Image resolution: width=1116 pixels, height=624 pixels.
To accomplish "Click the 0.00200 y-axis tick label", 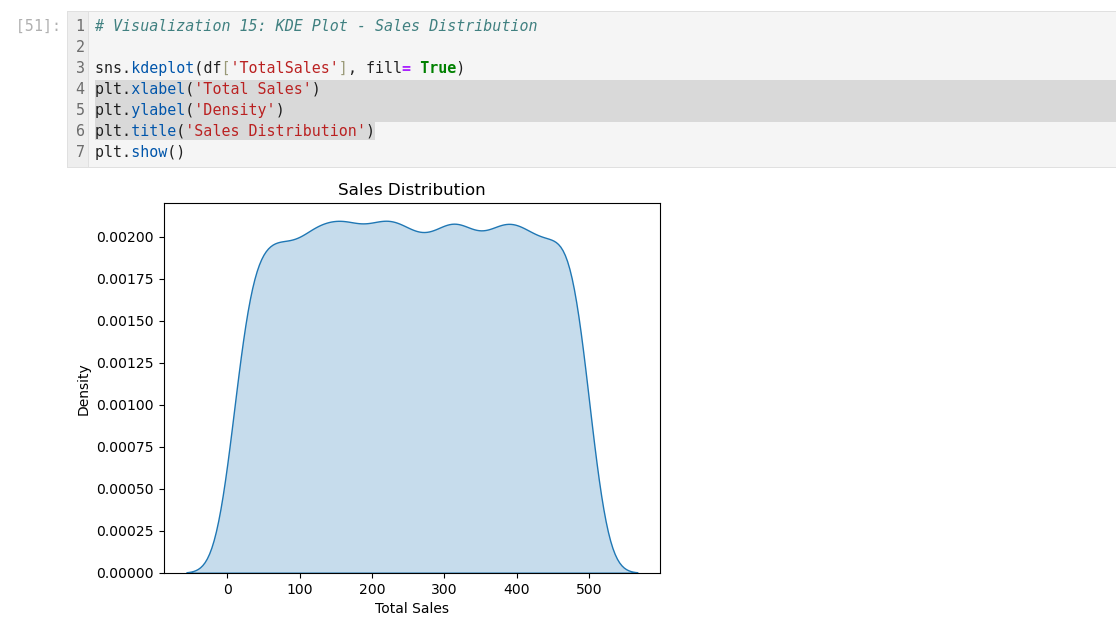I will 124,237.
